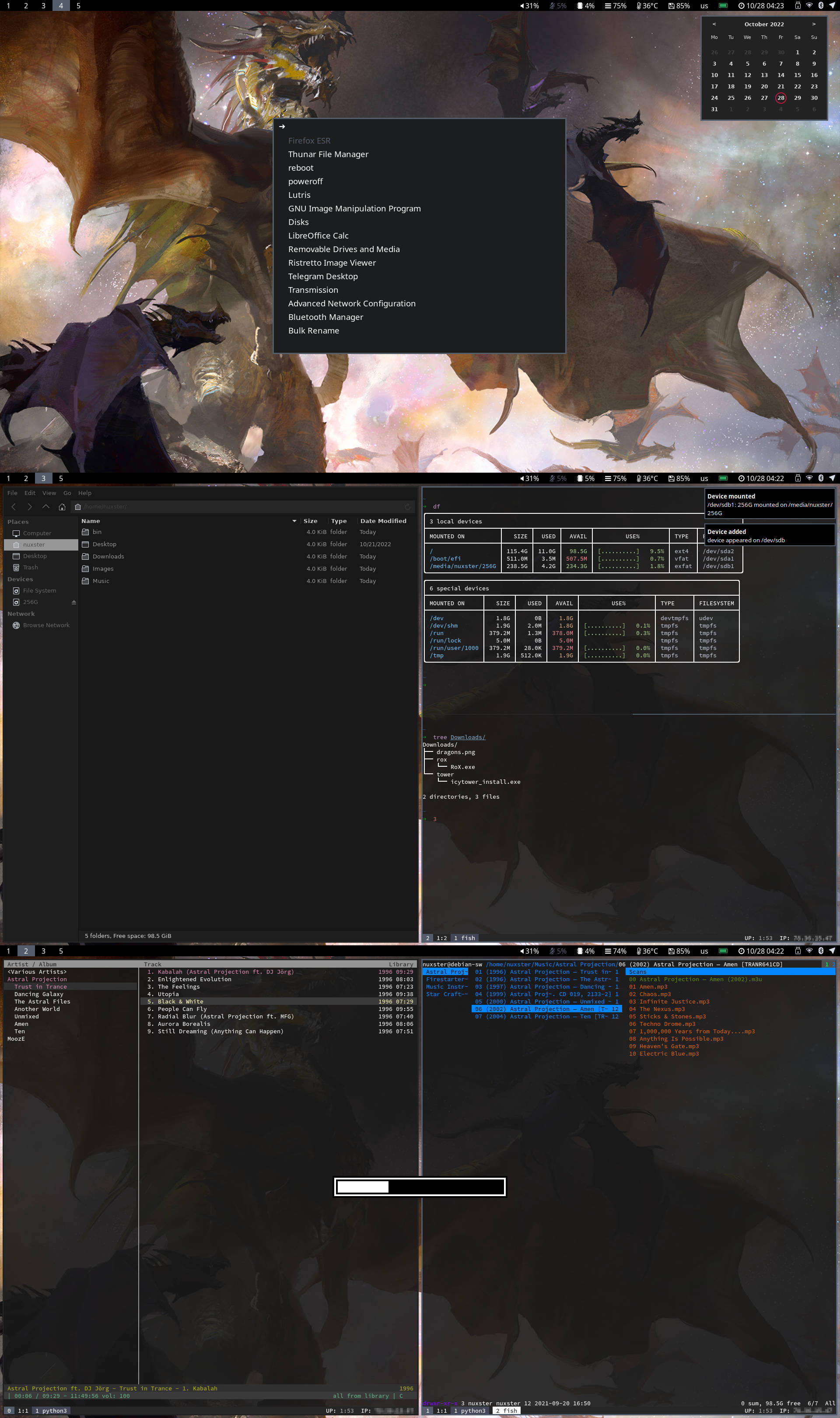840x1418 pixels.
Task: Click Thunar's forward navigation arrow
Action: (30, 507)
